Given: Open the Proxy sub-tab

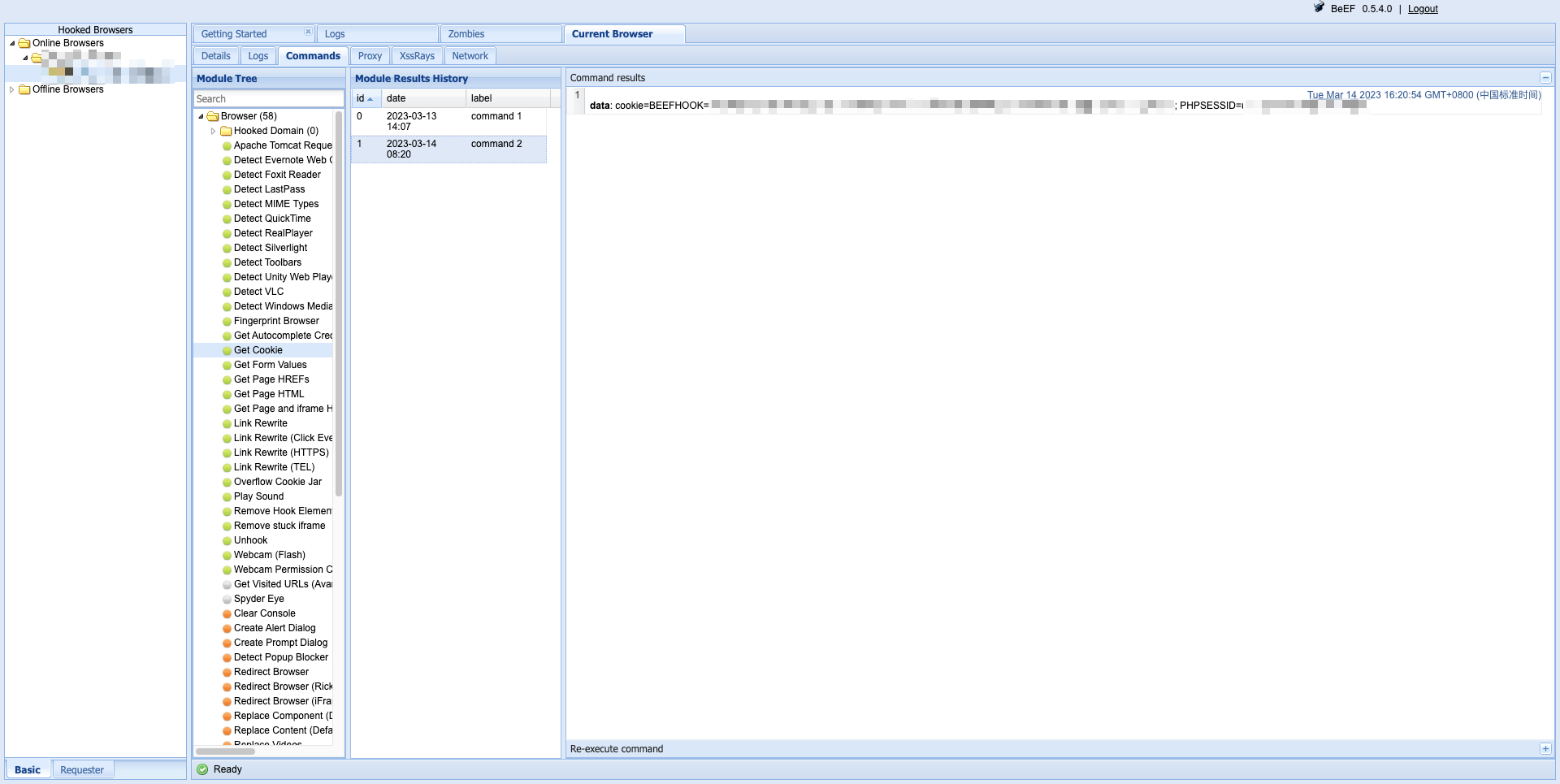Looking at the screenshot, I should (x=370, y=56).
